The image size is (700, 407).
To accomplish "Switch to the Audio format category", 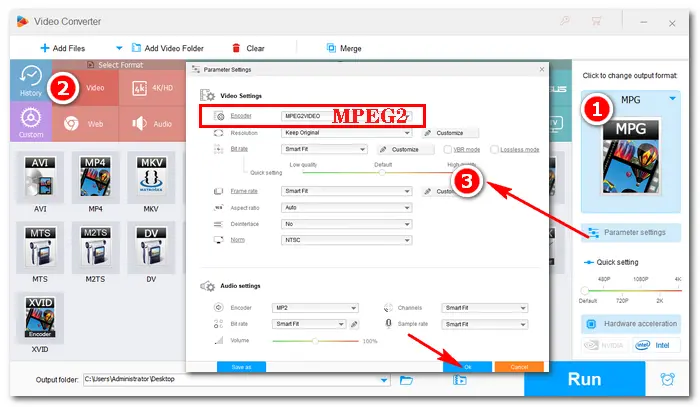I will (x=152, y=124).
